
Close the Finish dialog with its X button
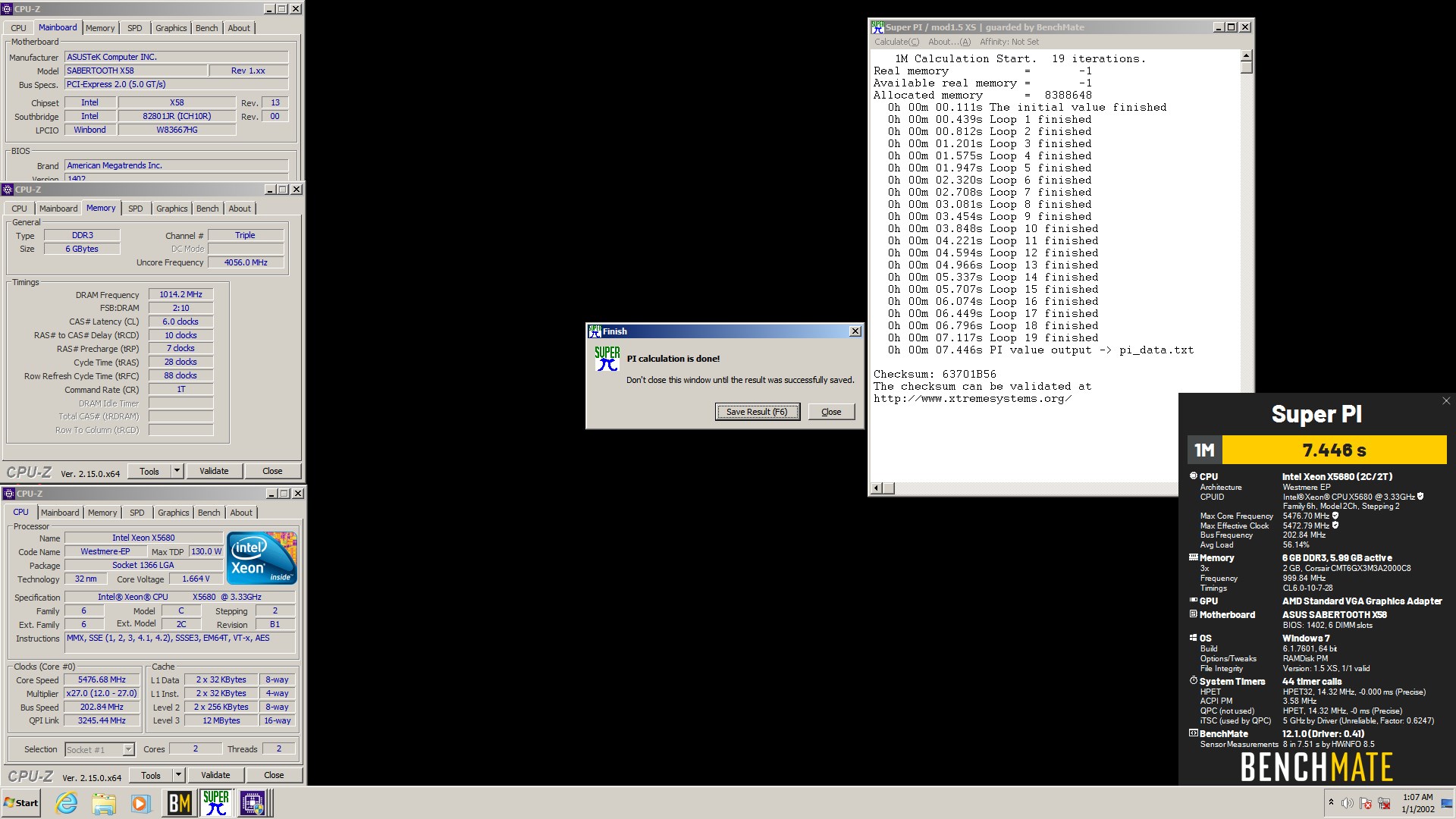click(x=855, y=331)
